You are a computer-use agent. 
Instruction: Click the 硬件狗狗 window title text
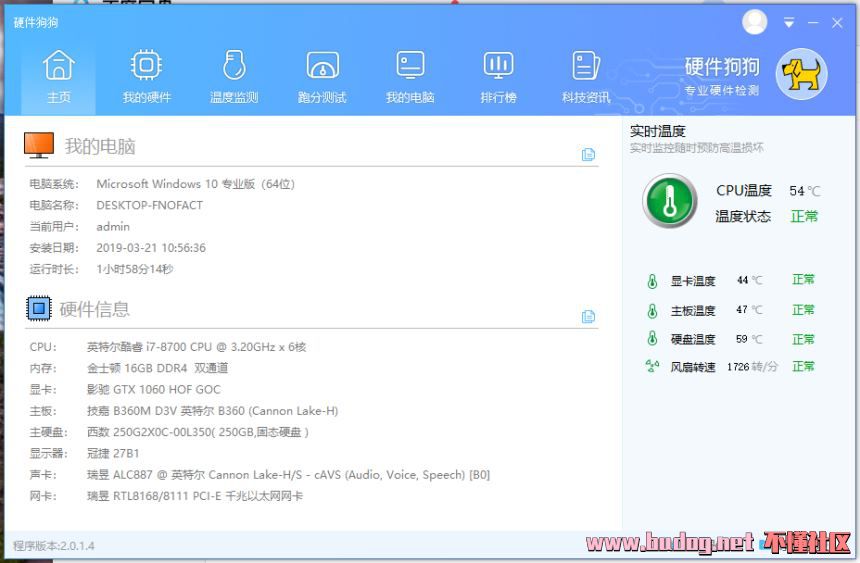36,22
